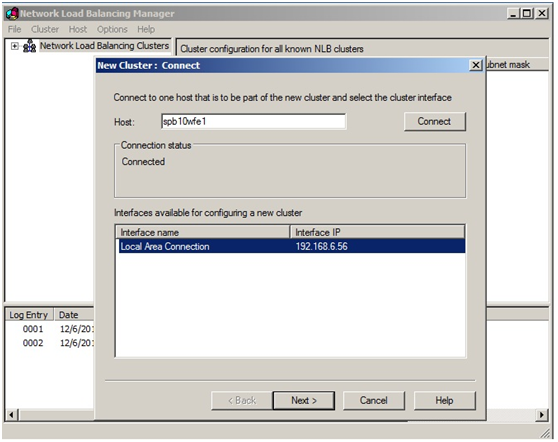The width and height of the screenshot is (558, 442).
Task: Open the Options menu
Action: (112, 29)
